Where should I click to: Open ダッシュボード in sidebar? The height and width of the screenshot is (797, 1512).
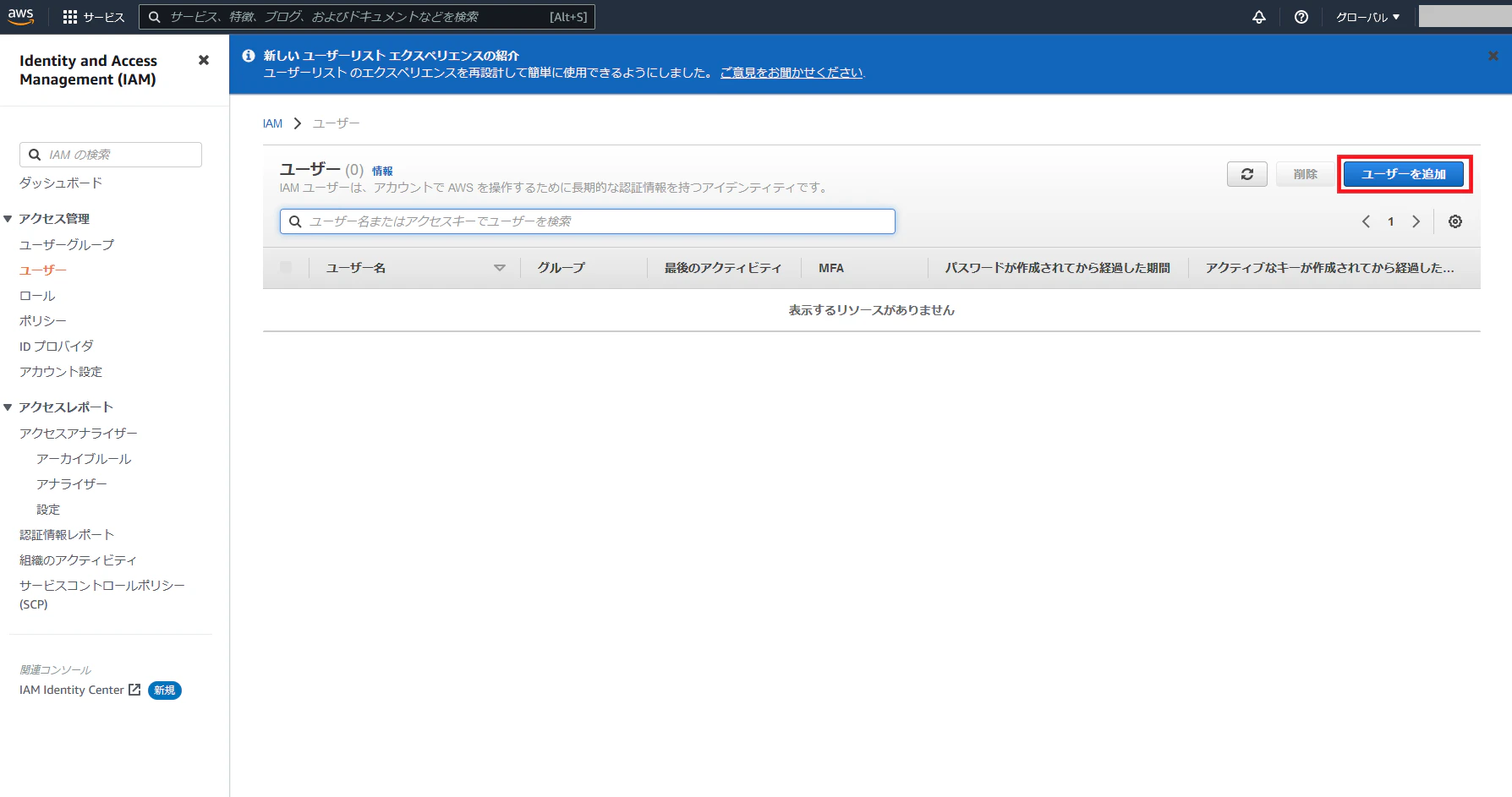(61, 183)
